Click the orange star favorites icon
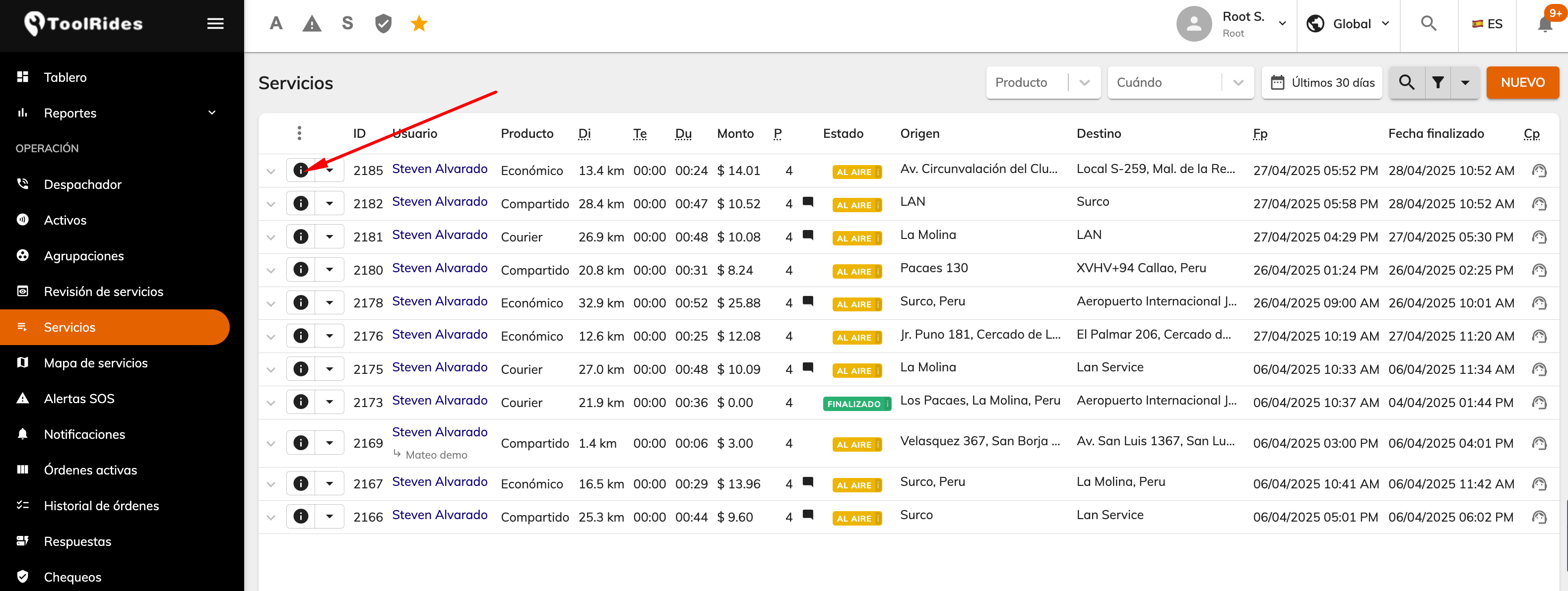The height and width of the screenshot is (591, 1568). (x=419, y=24)
